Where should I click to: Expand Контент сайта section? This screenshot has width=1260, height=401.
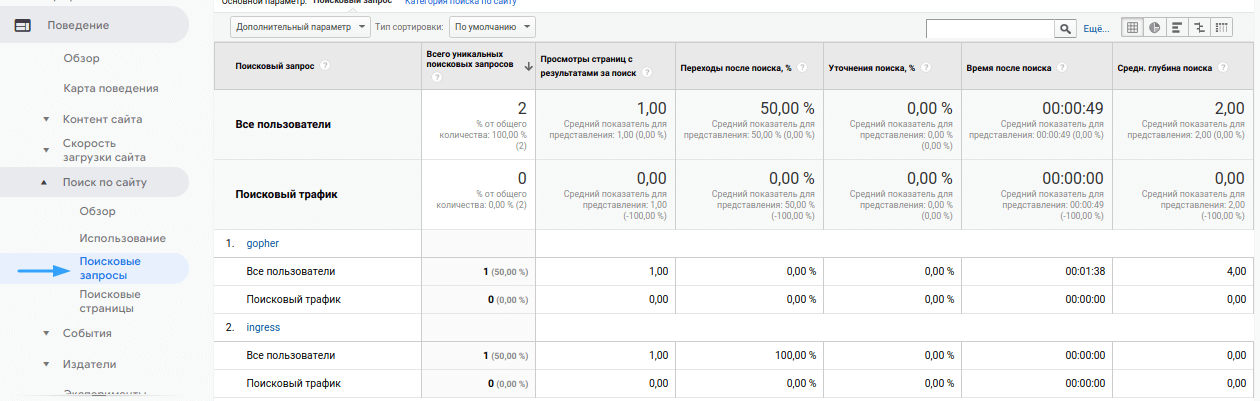point(45,120)
